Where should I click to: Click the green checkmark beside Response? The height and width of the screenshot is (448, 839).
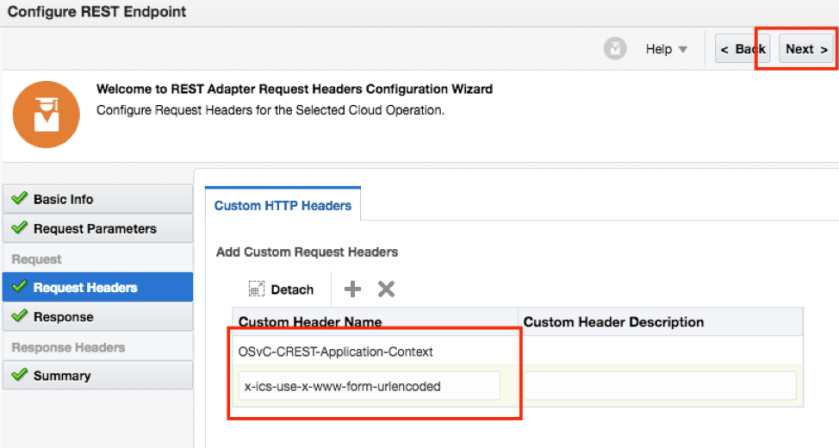click(x=19, y=317)
